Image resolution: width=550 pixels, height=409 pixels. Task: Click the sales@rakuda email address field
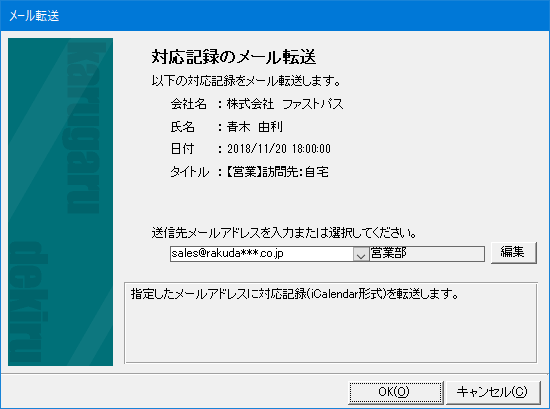[x=262, y=254]
